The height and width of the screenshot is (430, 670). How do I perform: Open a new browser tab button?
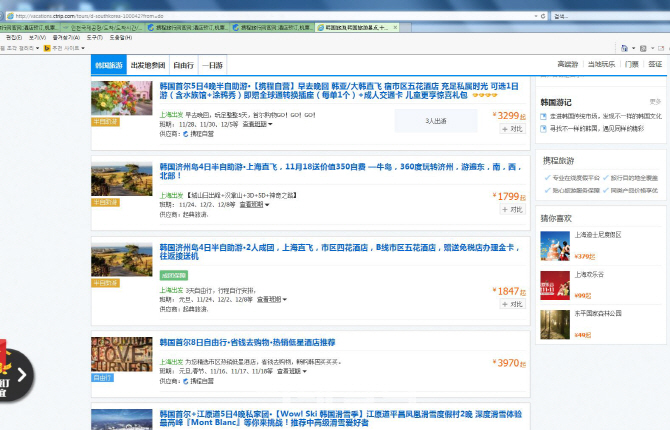tap(406, 27)
